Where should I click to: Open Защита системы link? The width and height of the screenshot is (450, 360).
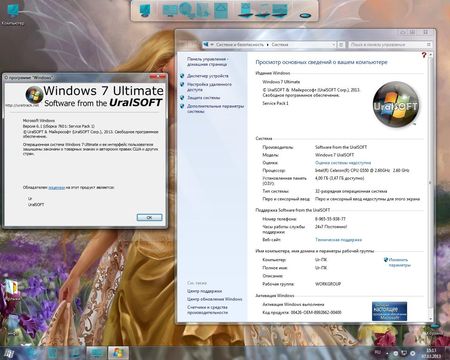point(203,98)
